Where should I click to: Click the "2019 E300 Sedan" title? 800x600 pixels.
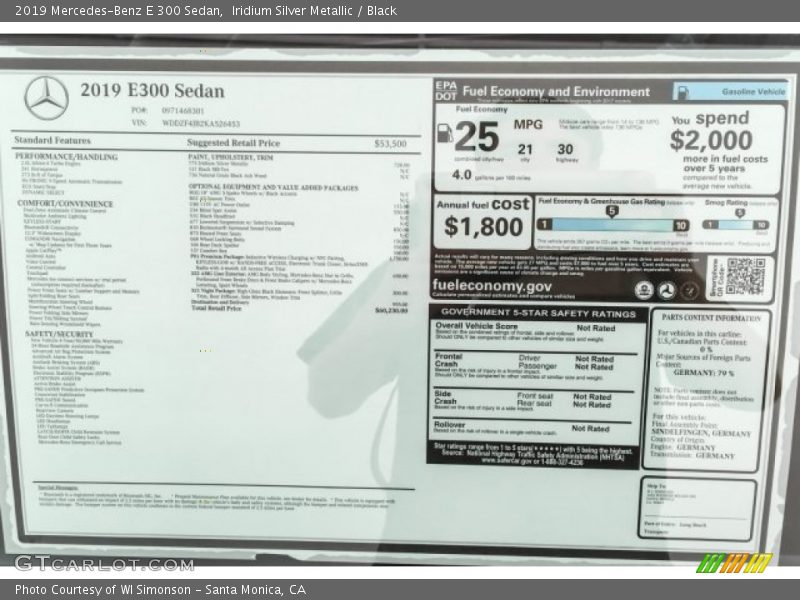tap(152, 90)
